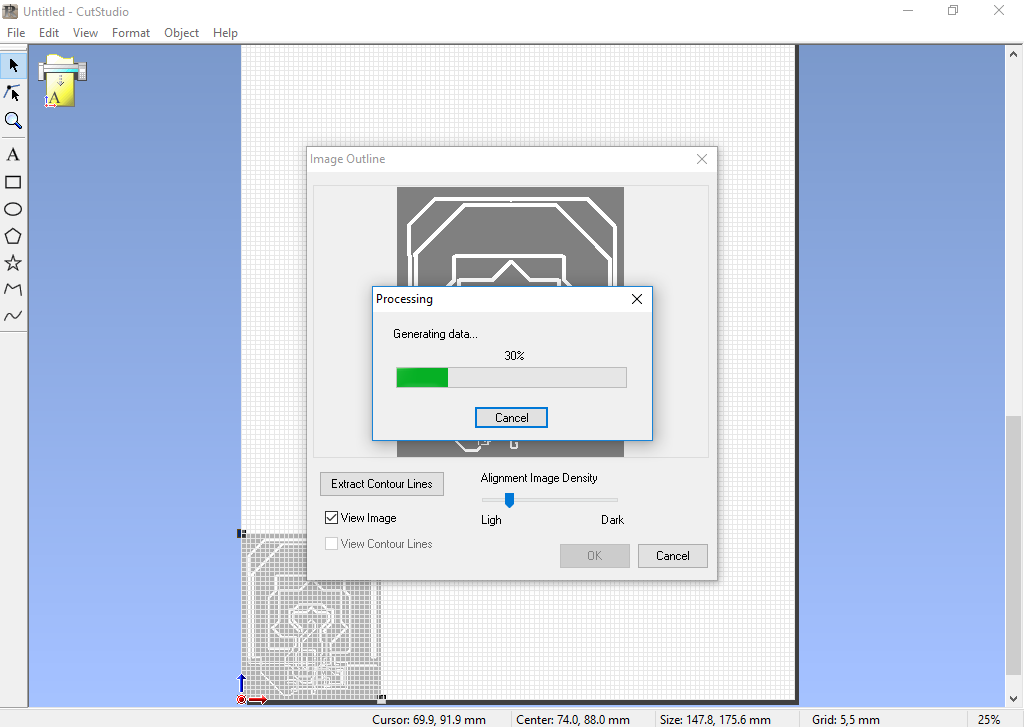The height and width of the screenshot is (727, 1024).
Task: Click the scroll down arrow
Action: pos(1012,698)
